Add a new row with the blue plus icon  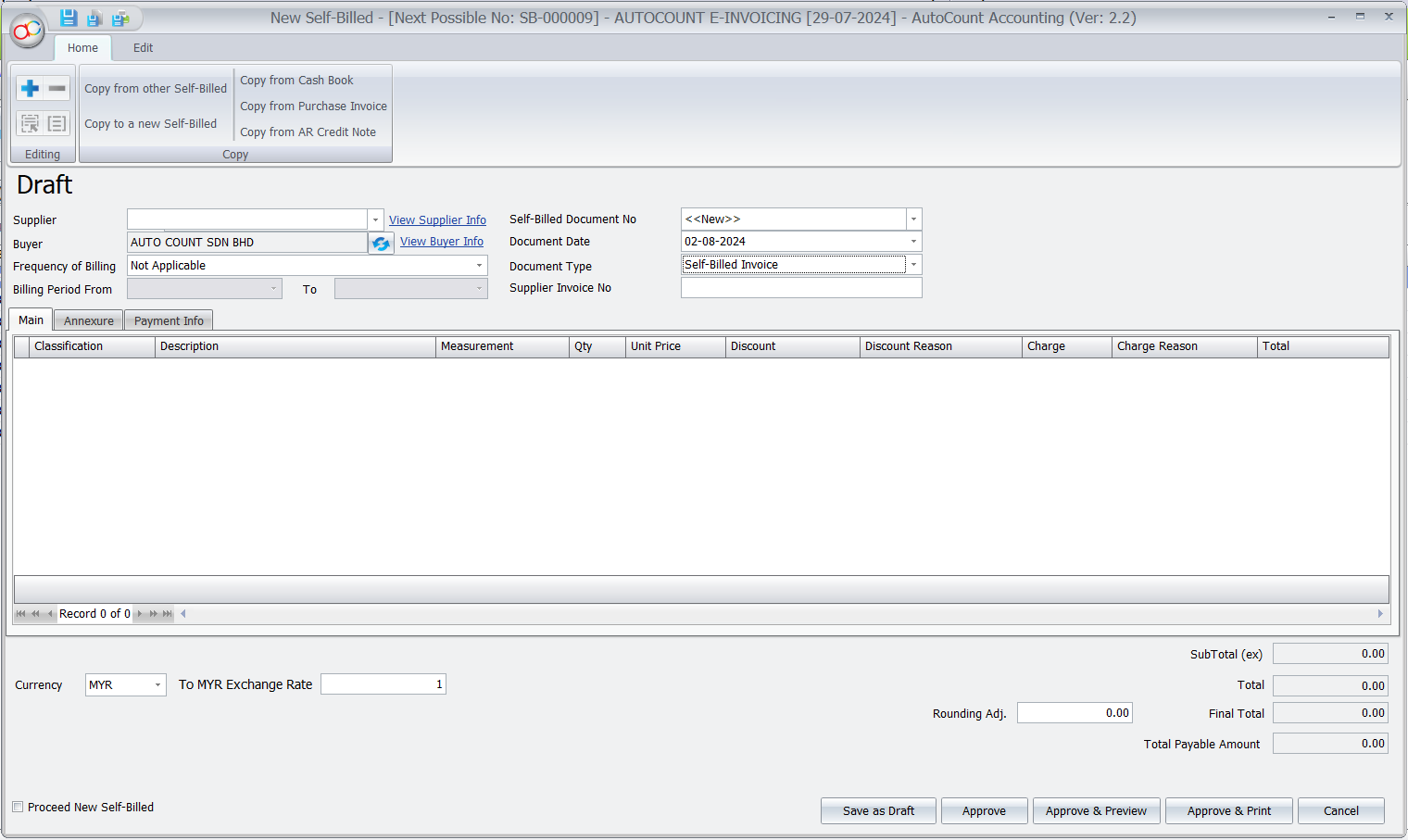[x=30, y=88]
